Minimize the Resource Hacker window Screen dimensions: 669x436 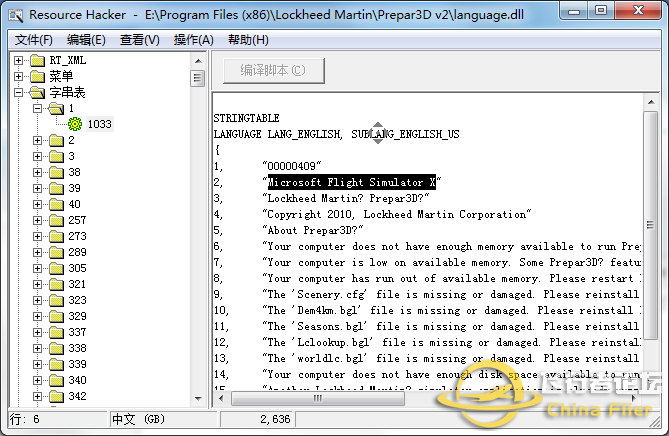(574, 11)
